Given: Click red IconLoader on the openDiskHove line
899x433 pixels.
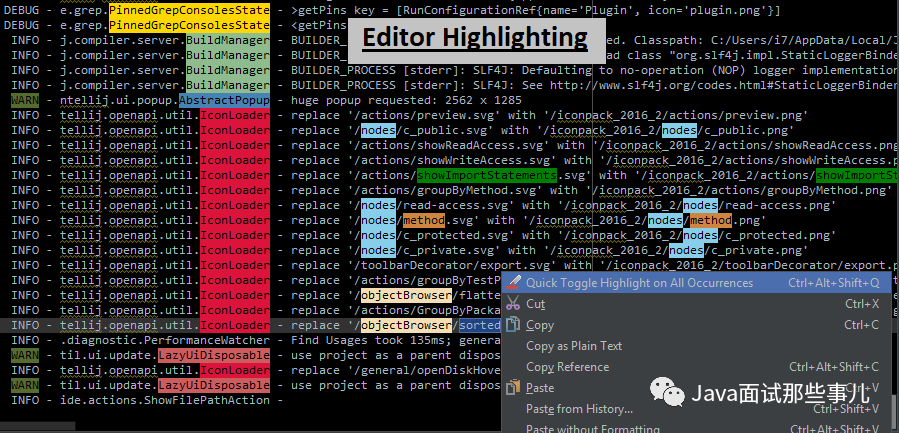Looking at the screenshot, I should 234,370.
